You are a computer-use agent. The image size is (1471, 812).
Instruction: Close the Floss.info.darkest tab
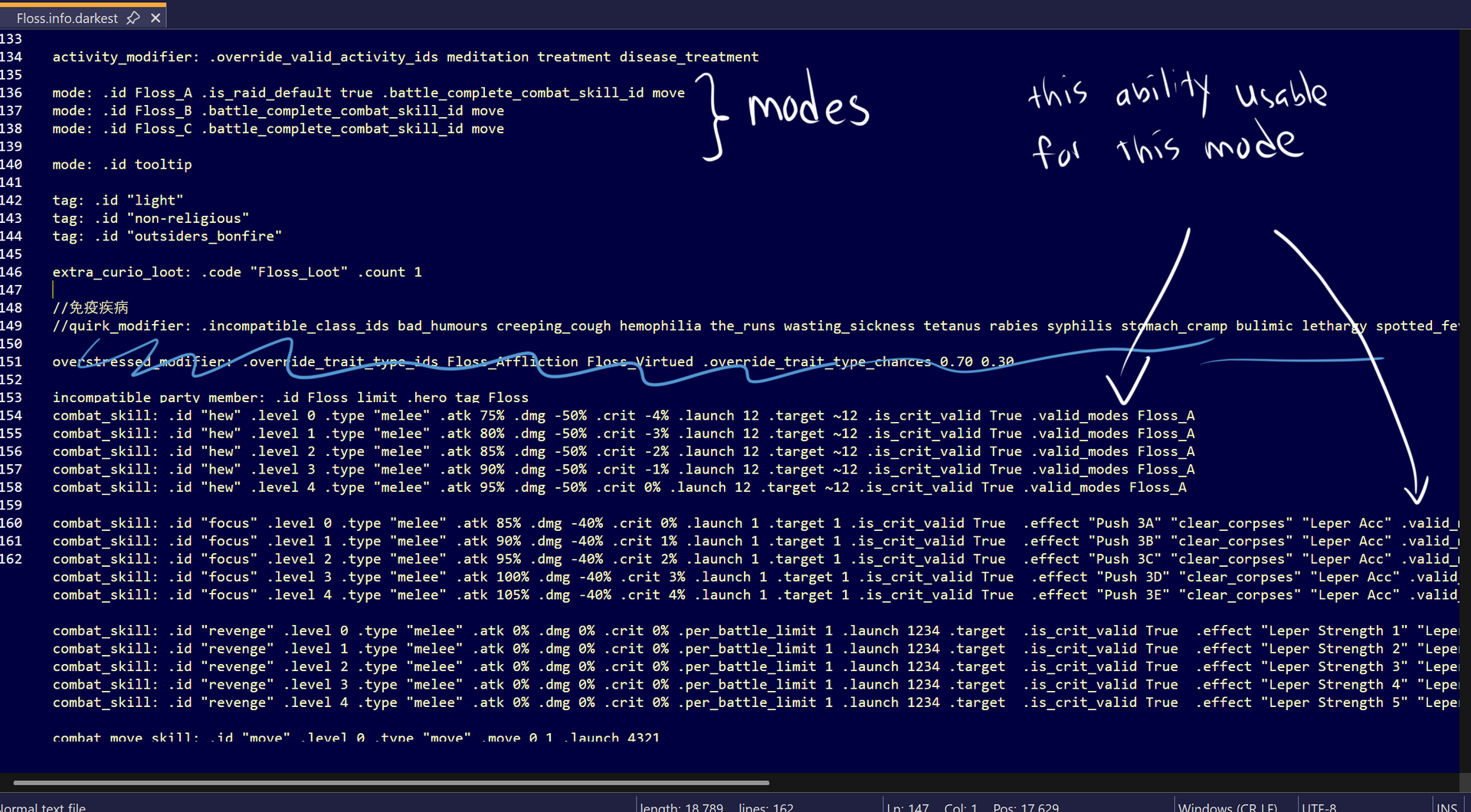pos(156,18)
